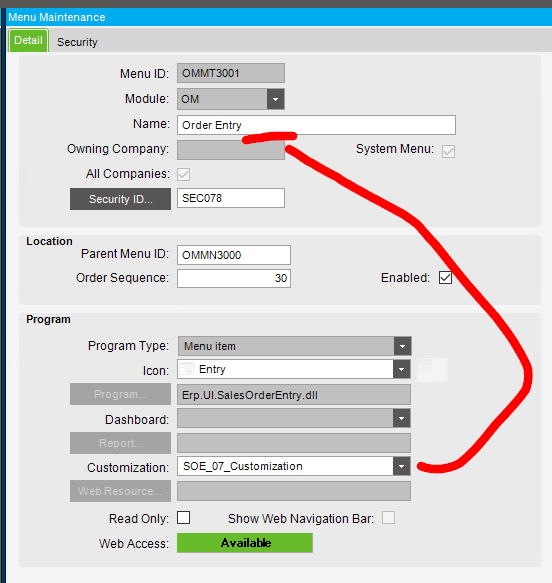Screen dimensions: 552x583
Task: Toggle the Read Only checkbox
Action: (184, 518)
